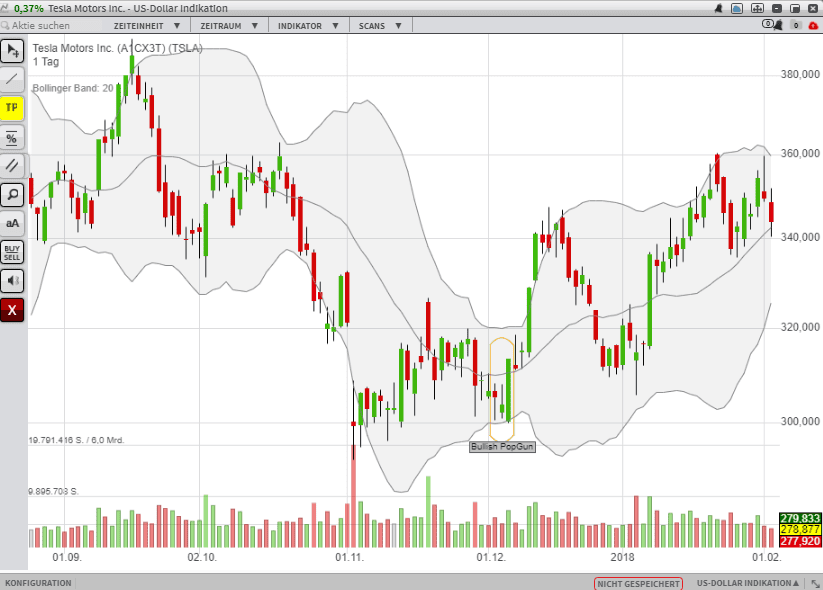This screenshot has height=590, width=823.
Task: Toggle sound with the speaker icon
Action: tap(12, 281)
